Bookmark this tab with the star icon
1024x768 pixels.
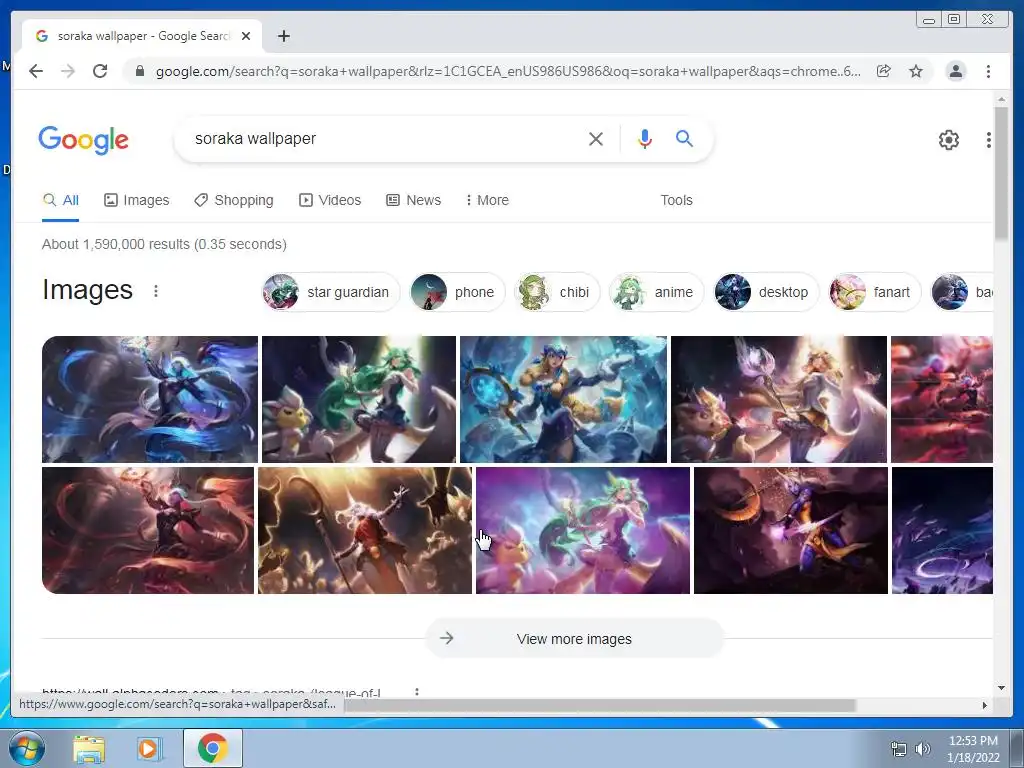click(916, 71)
